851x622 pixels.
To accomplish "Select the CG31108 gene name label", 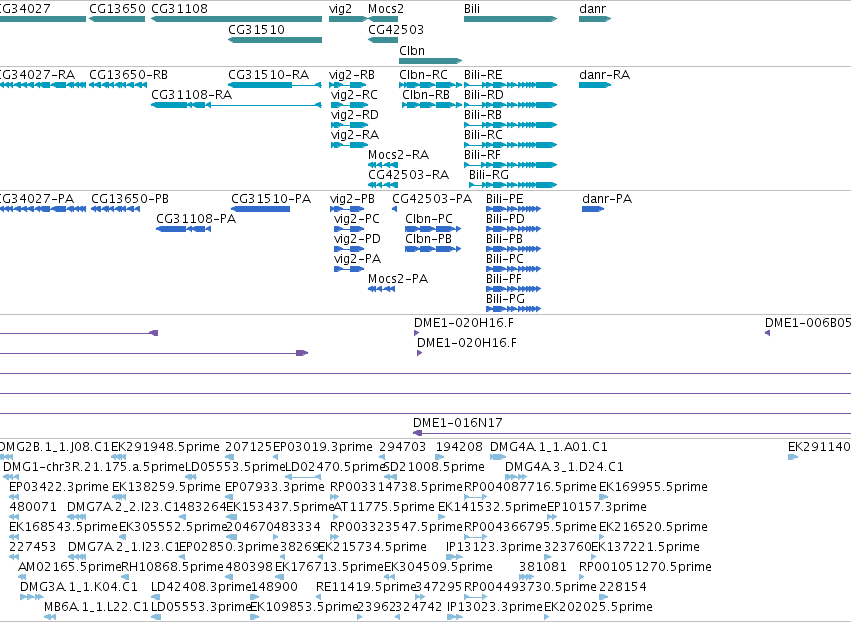I will point(179,9).
